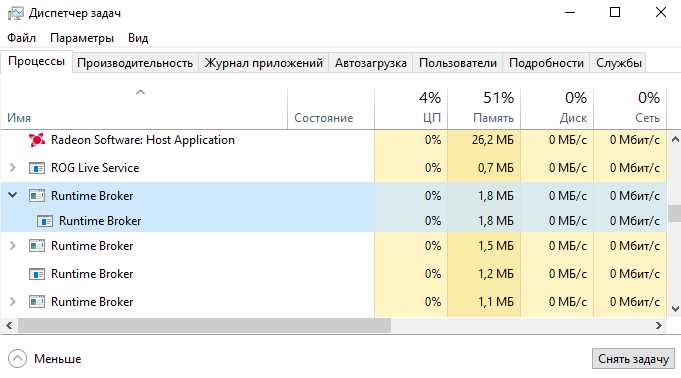Click the Radeon Software red icon
This screenshot has height=378, width=681.
click(37, 140)
